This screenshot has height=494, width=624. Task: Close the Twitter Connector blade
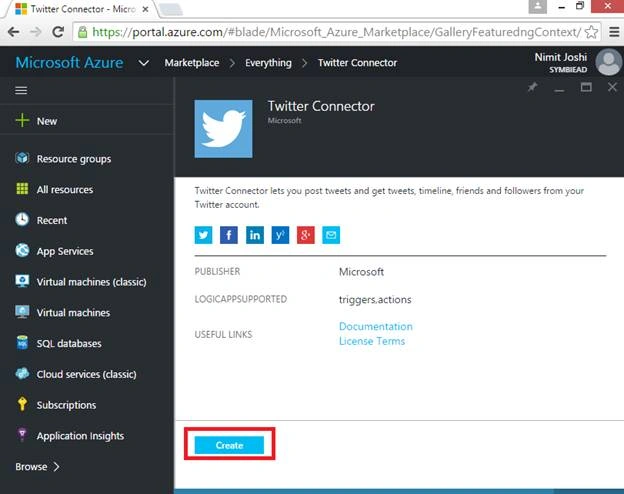tap(612, 87)
